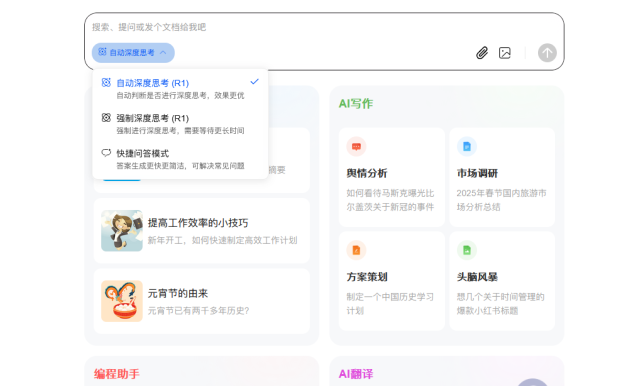The height and width of the screenshot is (386, 626).
Task: Focus the search or question input field
Action: (324, 27)
